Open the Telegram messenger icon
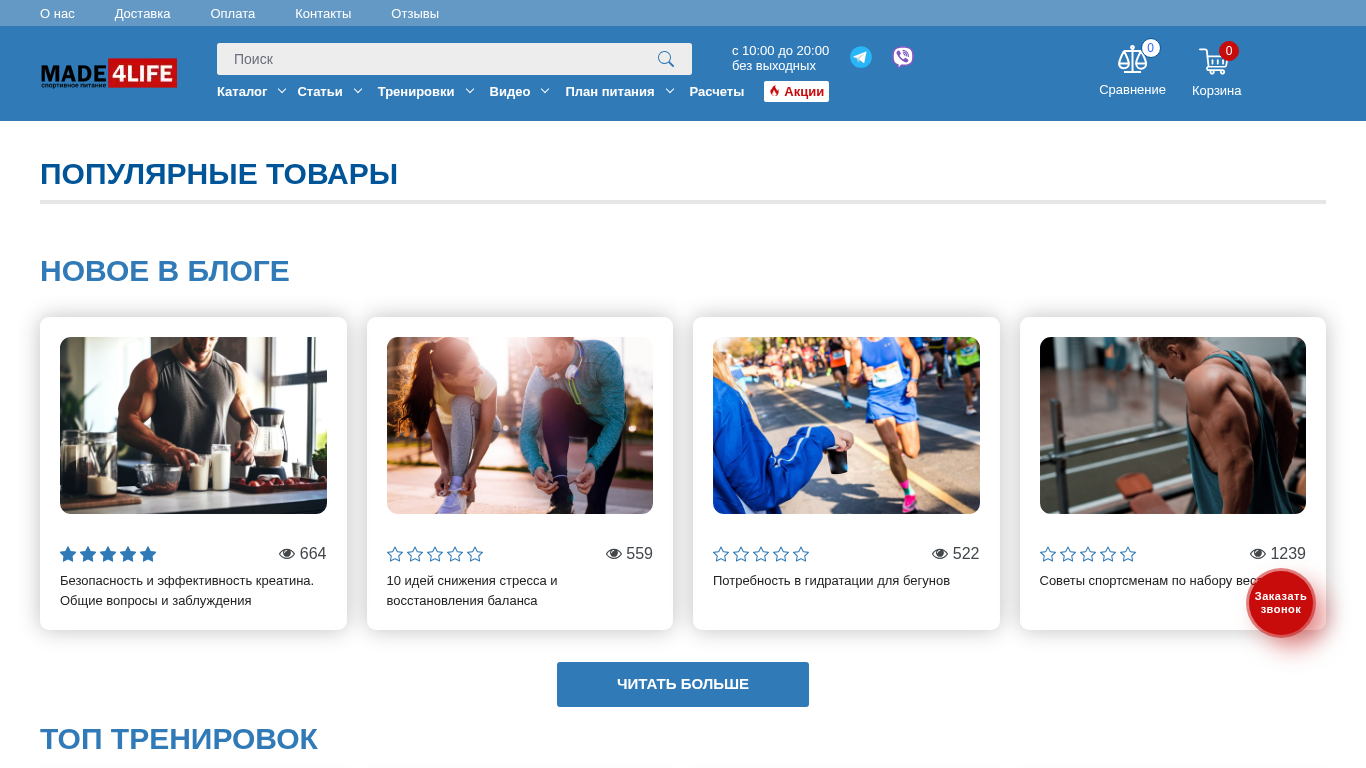1366x768 pixels. 861,57
